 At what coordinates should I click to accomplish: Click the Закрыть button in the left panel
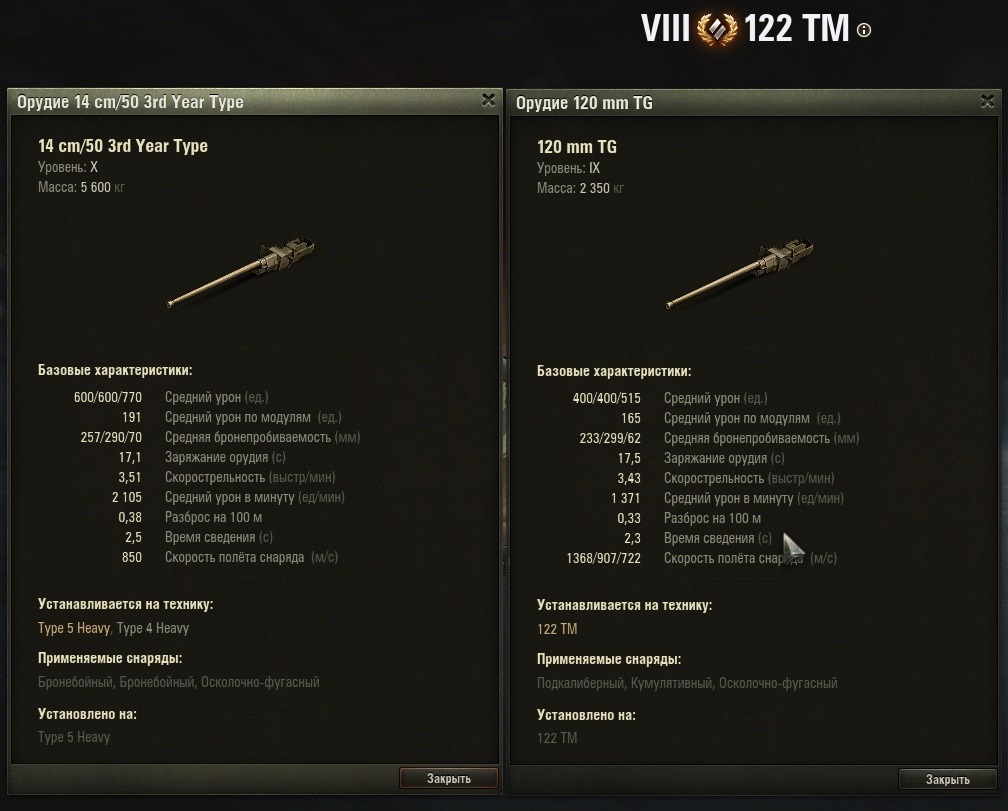tap(449, 778)
